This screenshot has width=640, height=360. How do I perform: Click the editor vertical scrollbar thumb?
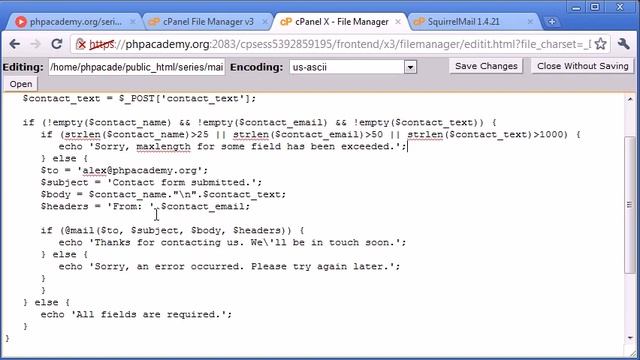[x=630, y=205]
